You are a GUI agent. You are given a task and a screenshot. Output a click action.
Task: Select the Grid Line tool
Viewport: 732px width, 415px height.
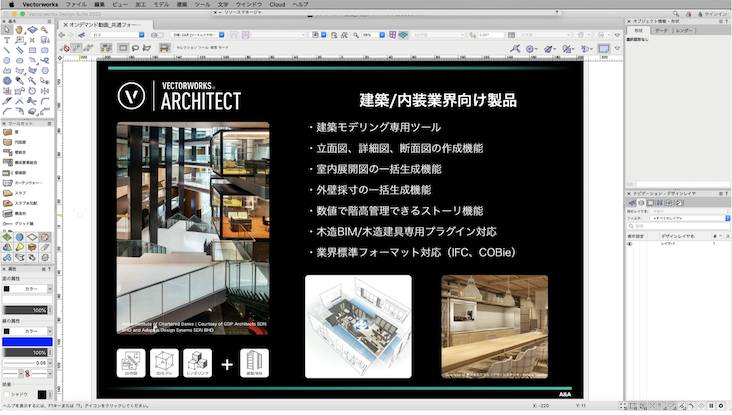(7, 224)
